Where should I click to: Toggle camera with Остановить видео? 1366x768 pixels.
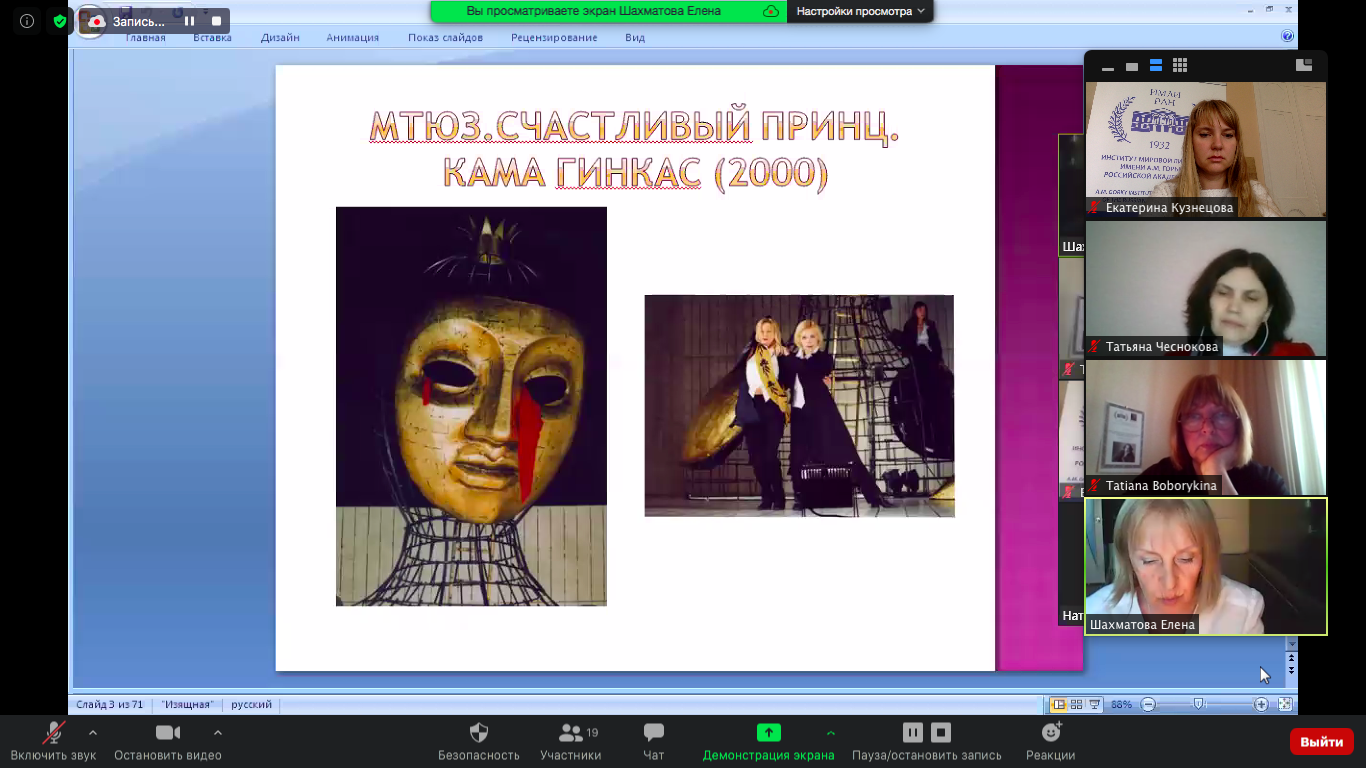pyautogui.click(x=168, y=741)
